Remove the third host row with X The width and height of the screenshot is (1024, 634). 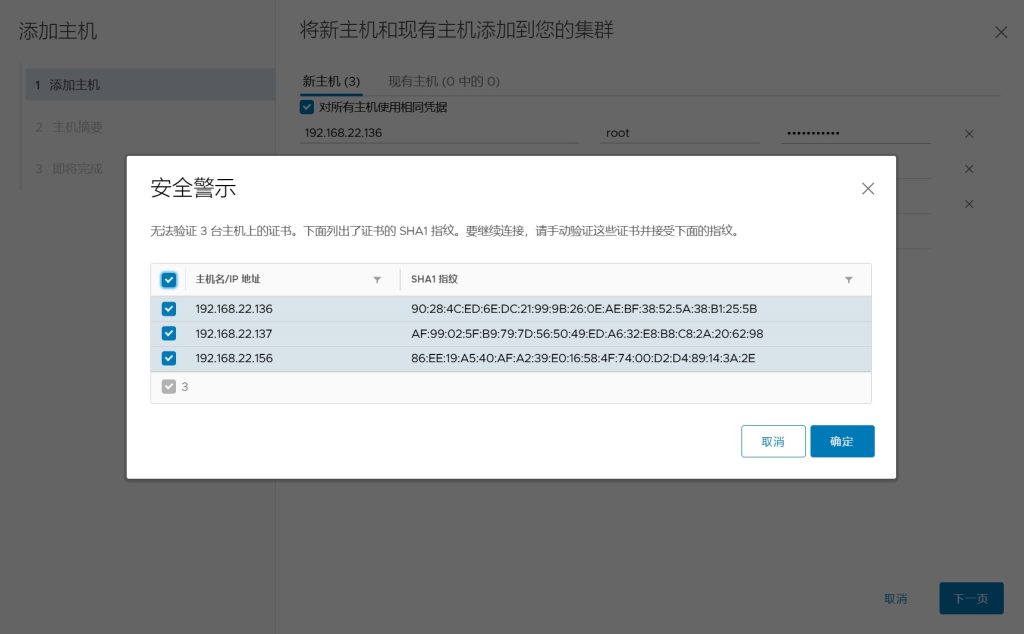coord(969,204)
